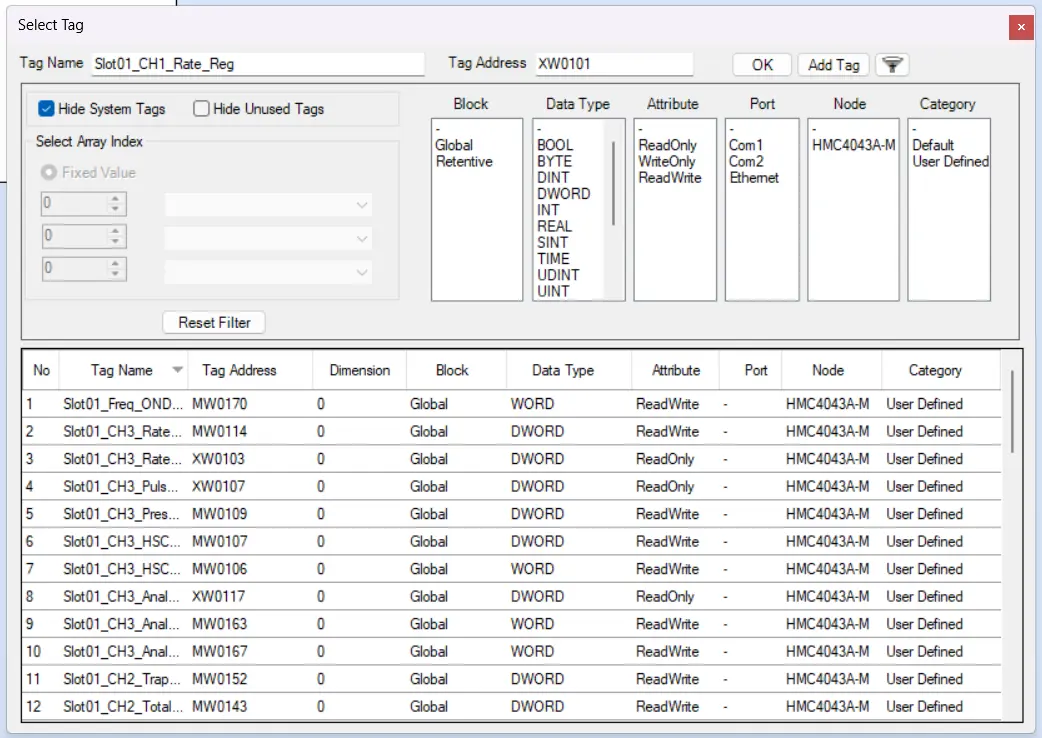Enable Hide Unused Tags checkbox
The width and height of the screenshot is (1042, 738).
201,108
